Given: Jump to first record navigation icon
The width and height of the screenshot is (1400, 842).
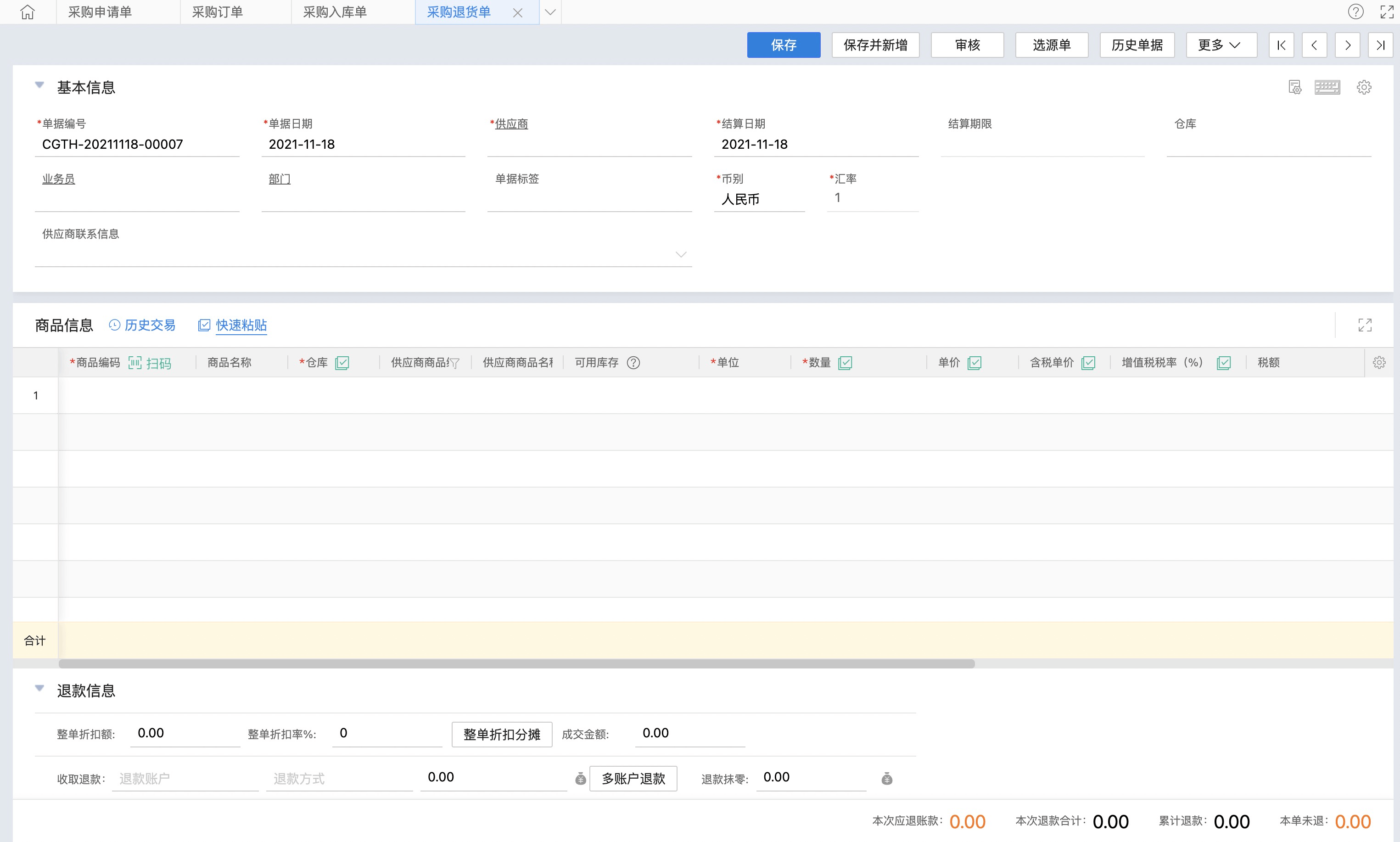Looking at the screenshot, I should pyautogui.click(x=1281, y=45).
